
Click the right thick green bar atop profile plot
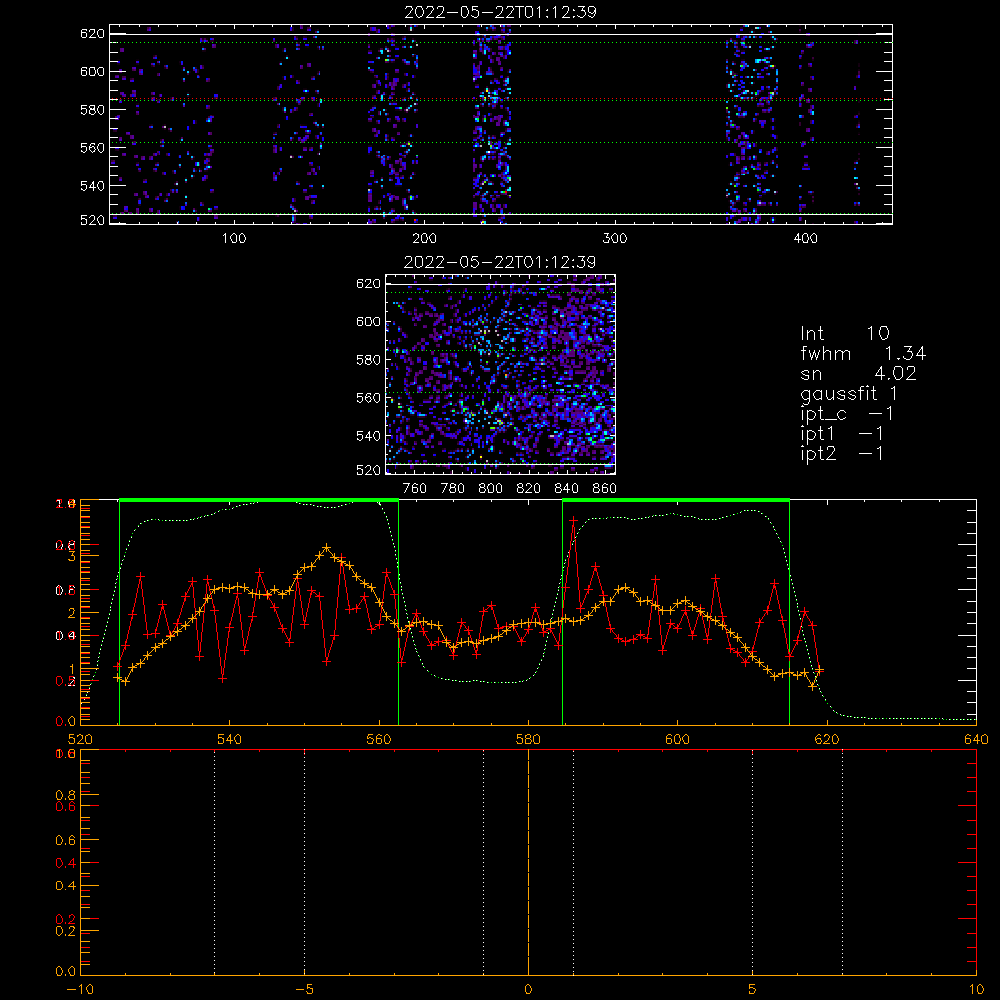(676, 500)
